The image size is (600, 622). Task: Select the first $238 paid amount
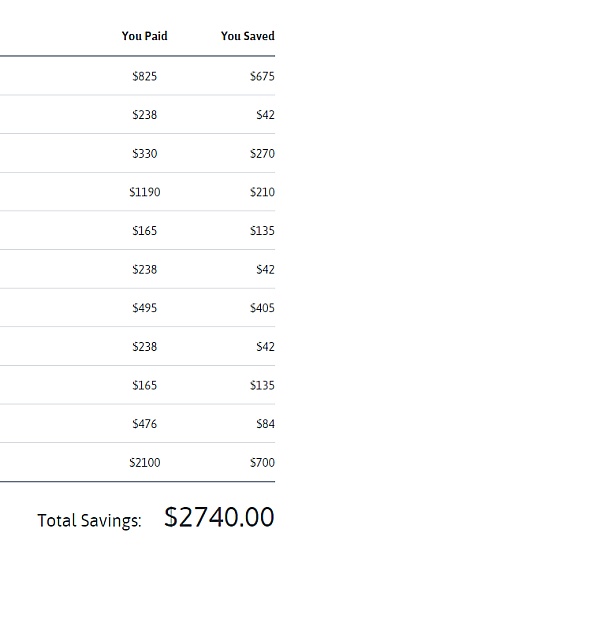click(144, 115)
